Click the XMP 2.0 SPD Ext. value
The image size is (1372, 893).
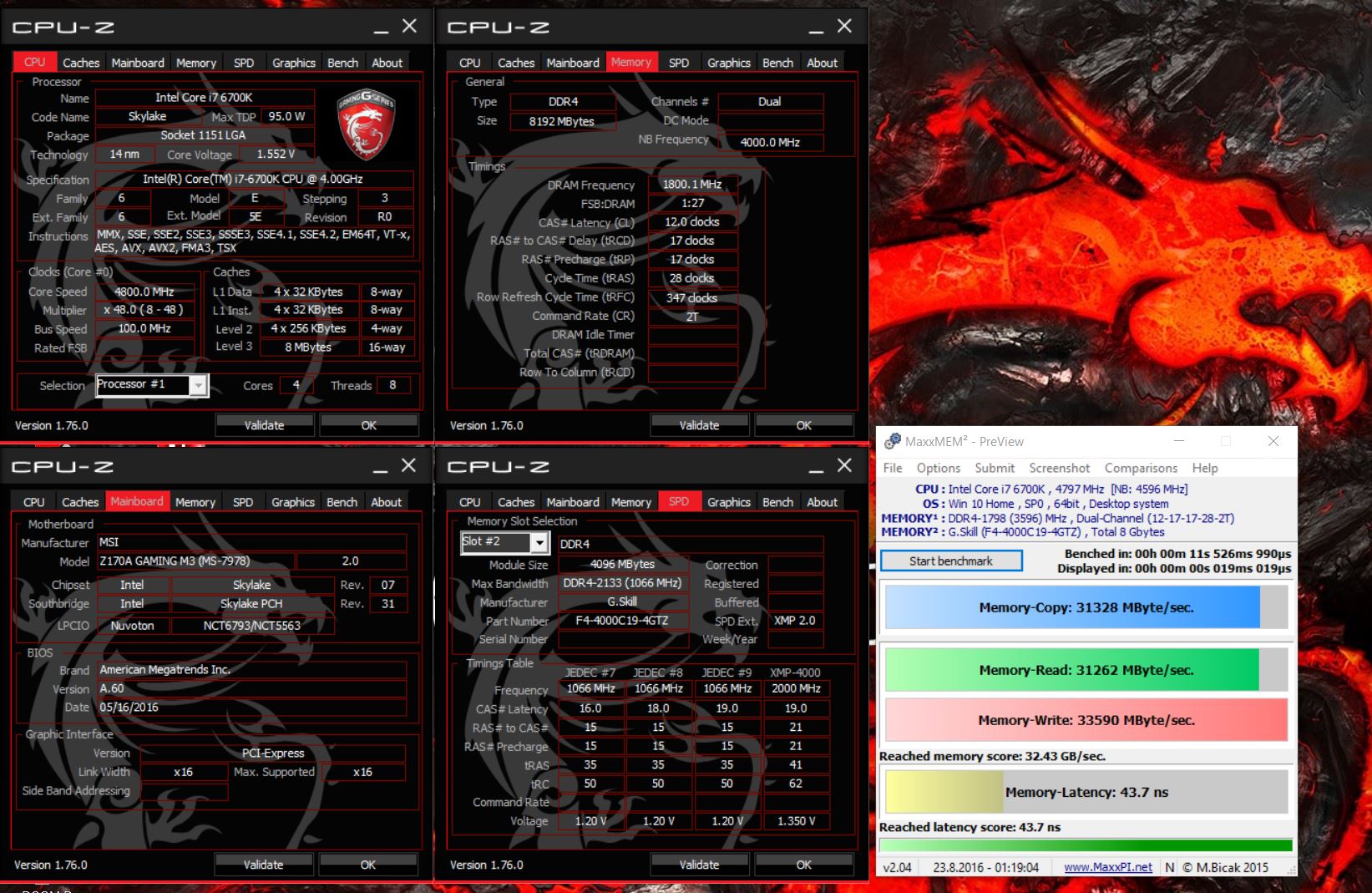(797, 621)
